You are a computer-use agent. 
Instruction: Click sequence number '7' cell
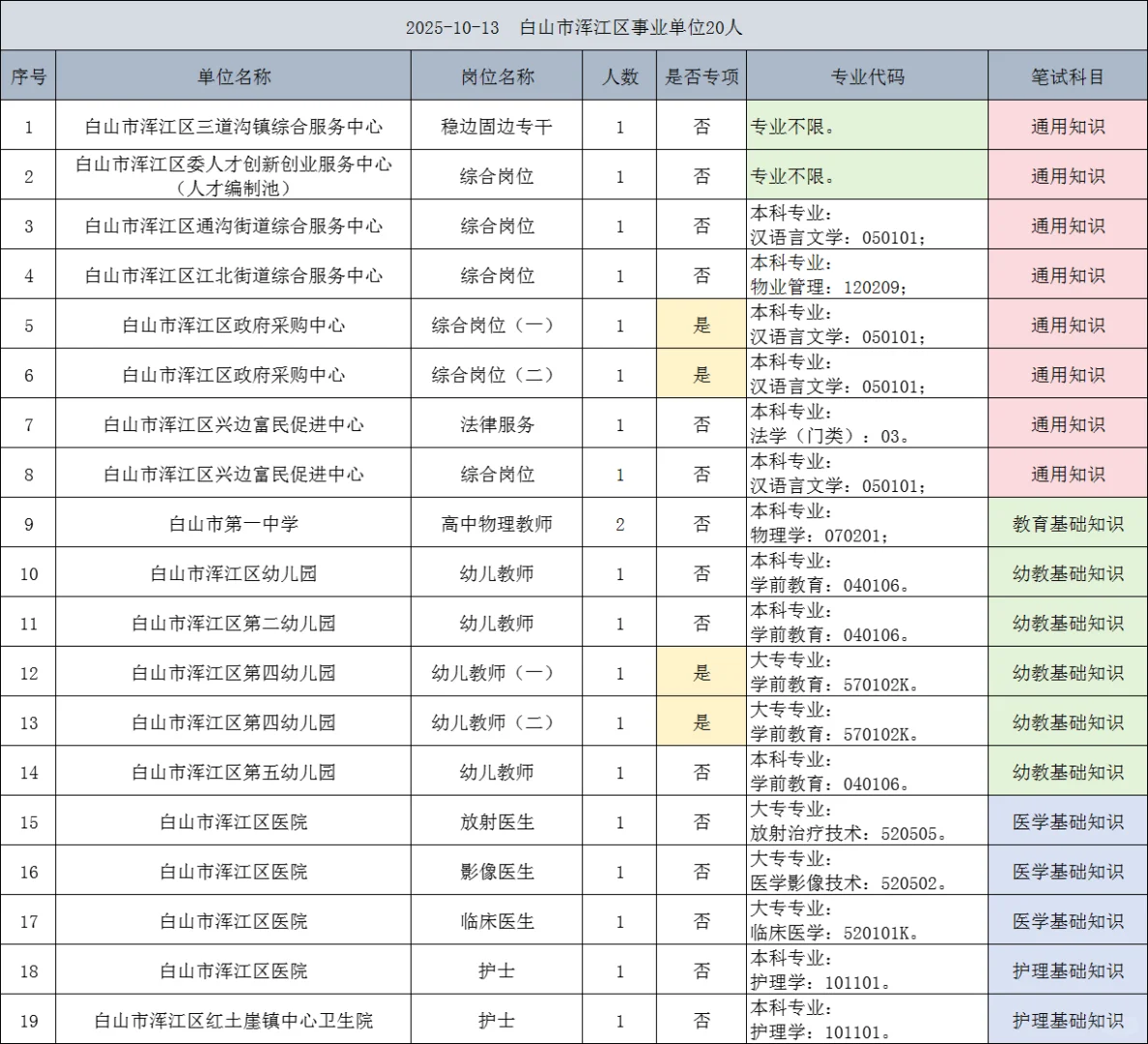29,424
